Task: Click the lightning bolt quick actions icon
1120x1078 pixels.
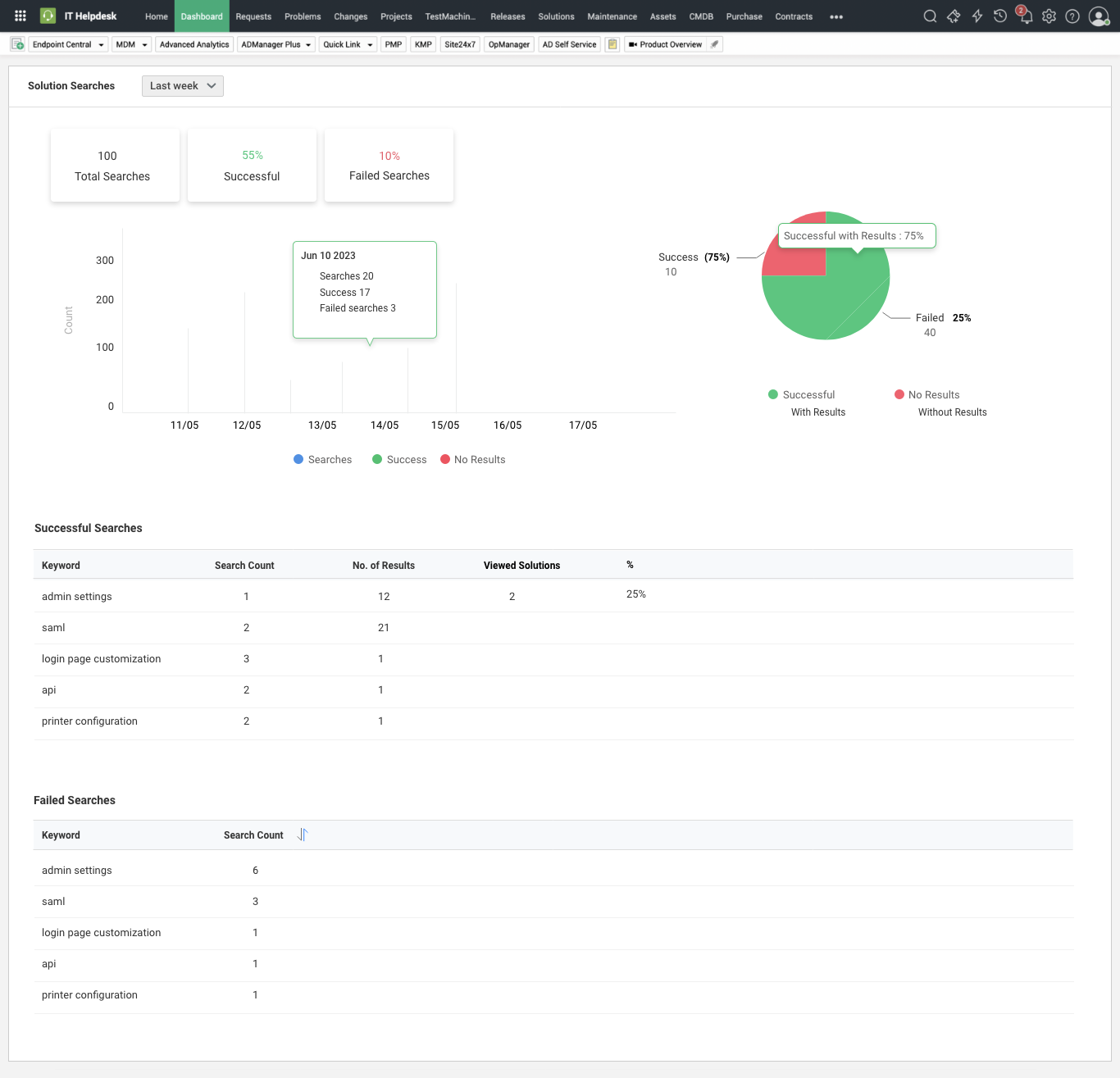Action: click(977, 16)
